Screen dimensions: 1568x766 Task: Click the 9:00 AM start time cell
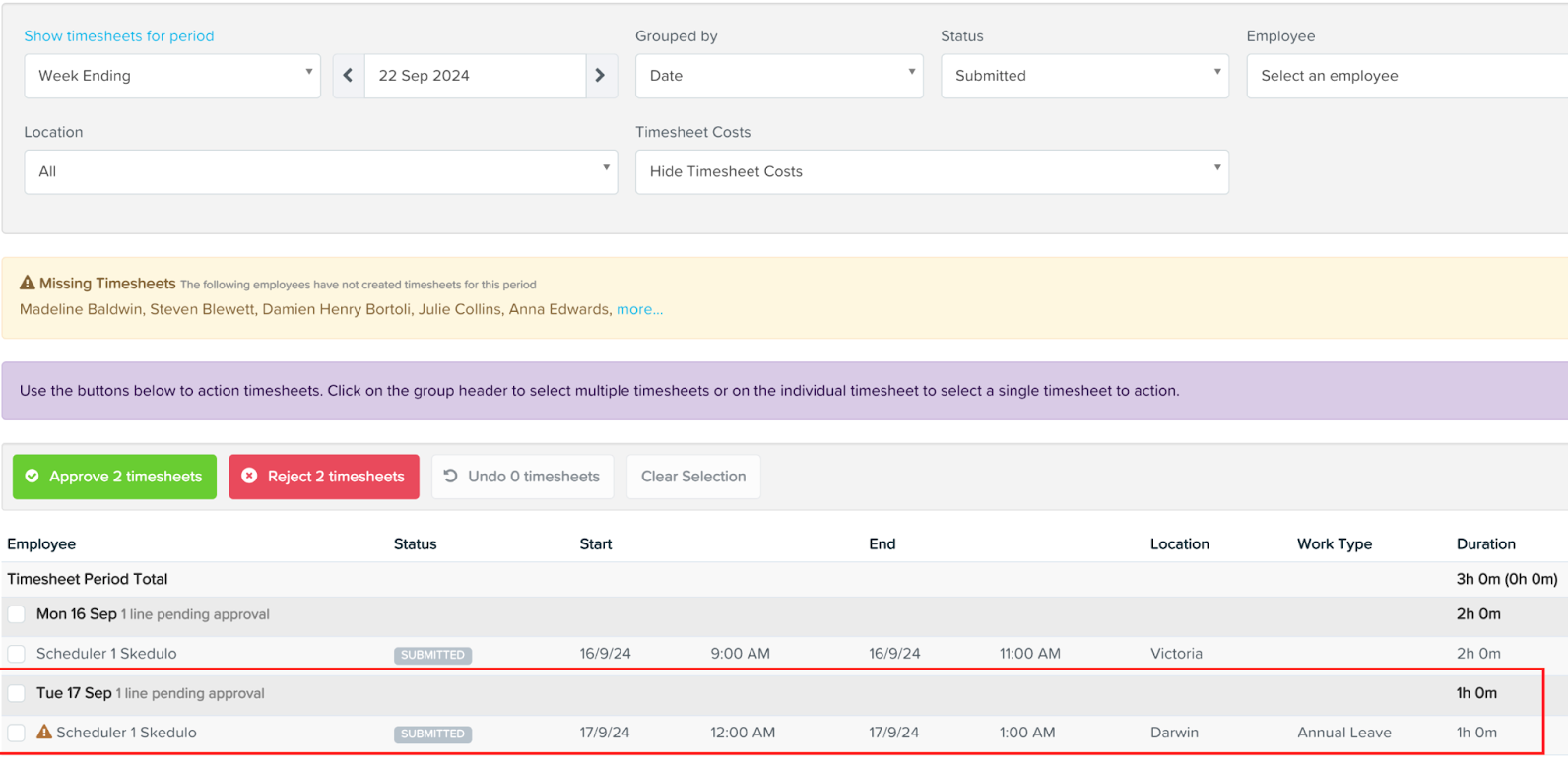coord(740,653)
